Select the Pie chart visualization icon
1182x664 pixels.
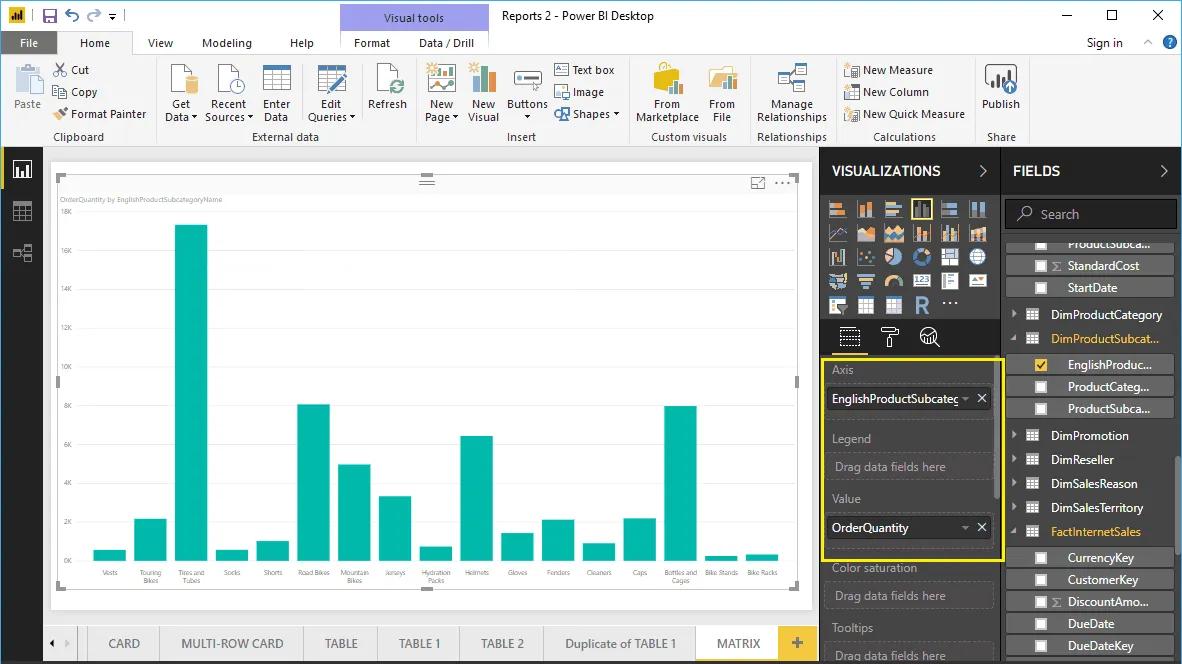click(x=895, y=256)
